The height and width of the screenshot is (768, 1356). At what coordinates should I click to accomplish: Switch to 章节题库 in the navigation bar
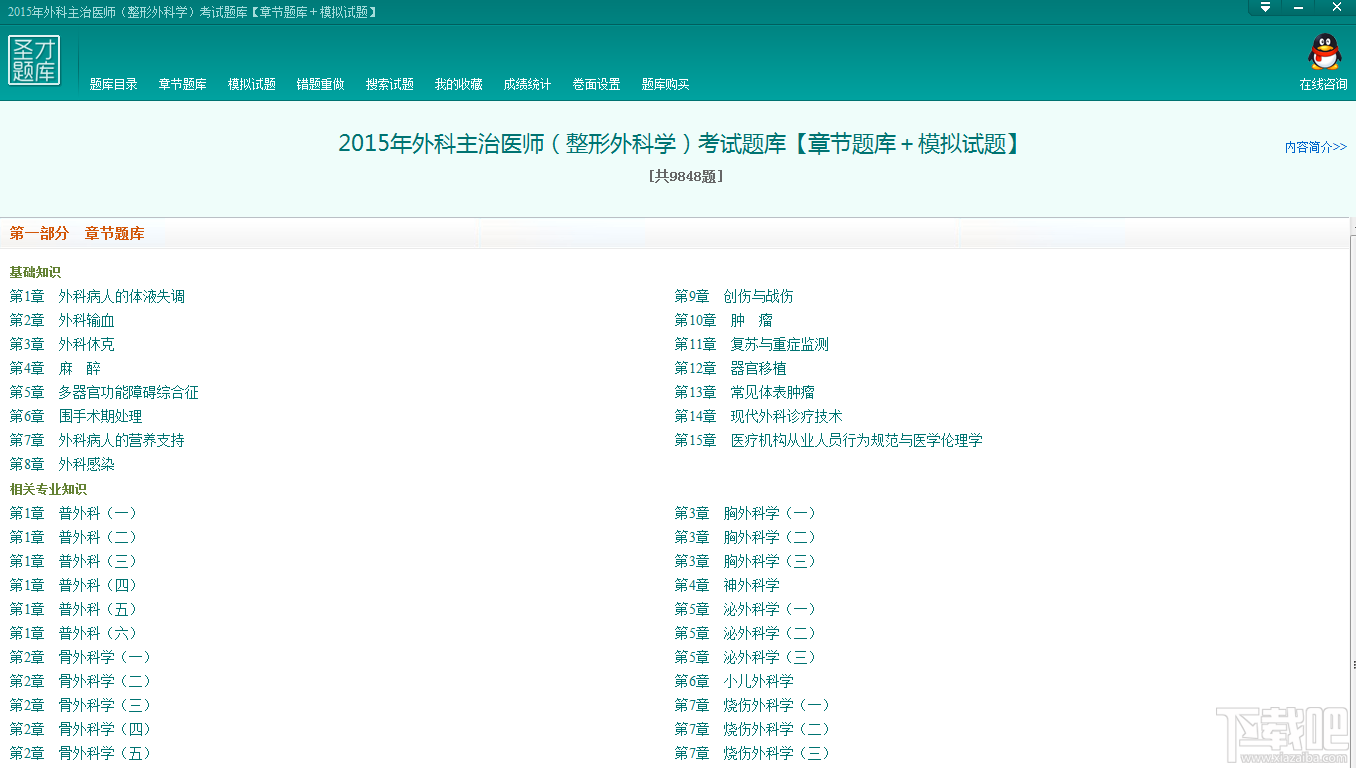pyautogui.click(x=183, y=85)
